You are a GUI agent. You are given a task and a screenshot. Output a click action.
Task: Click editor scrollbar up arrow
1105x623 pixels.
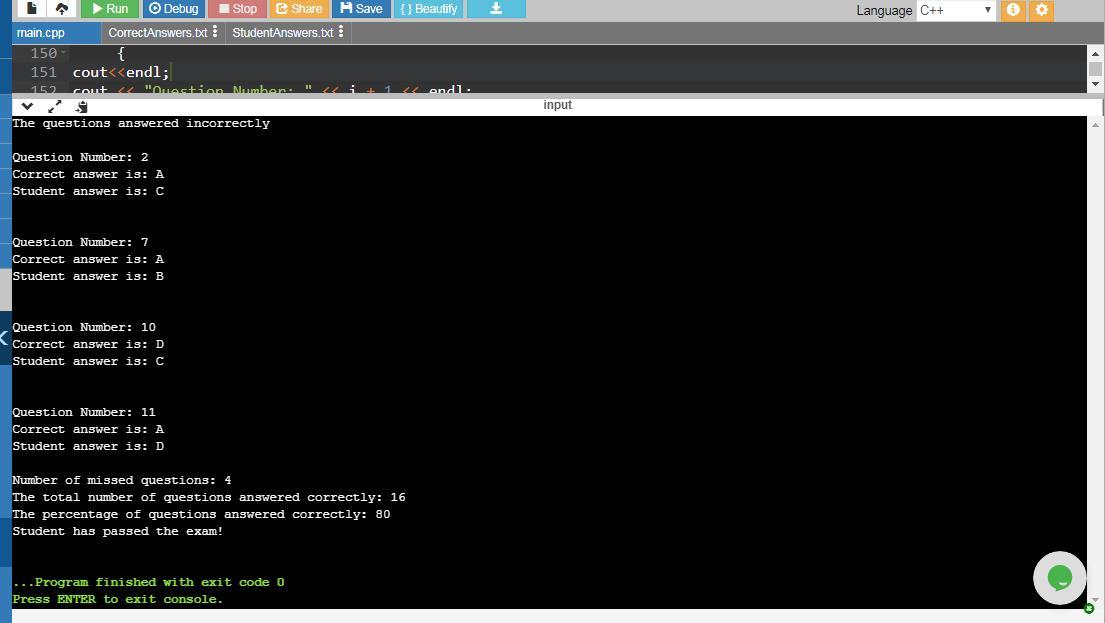coord(1095,54)
